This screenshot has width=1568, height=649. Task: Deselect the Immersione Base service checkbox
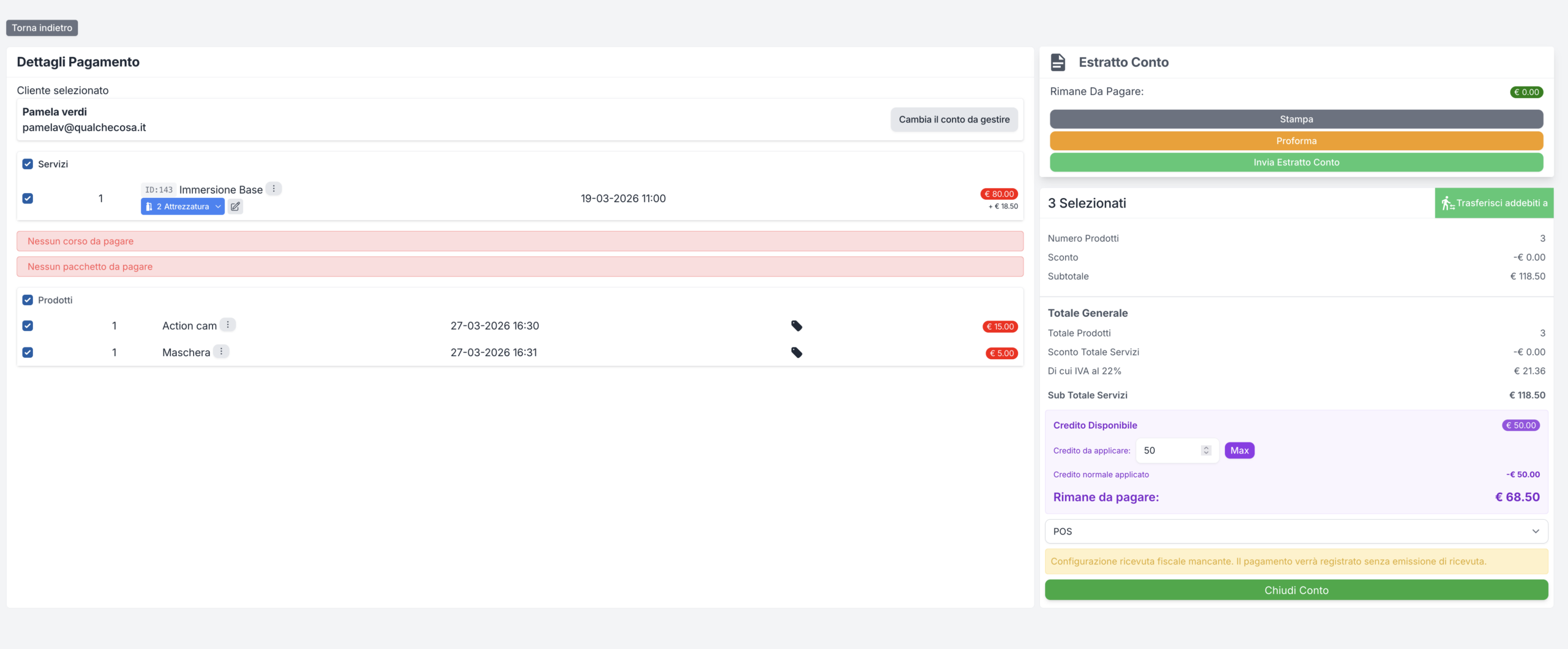[28, 199]
